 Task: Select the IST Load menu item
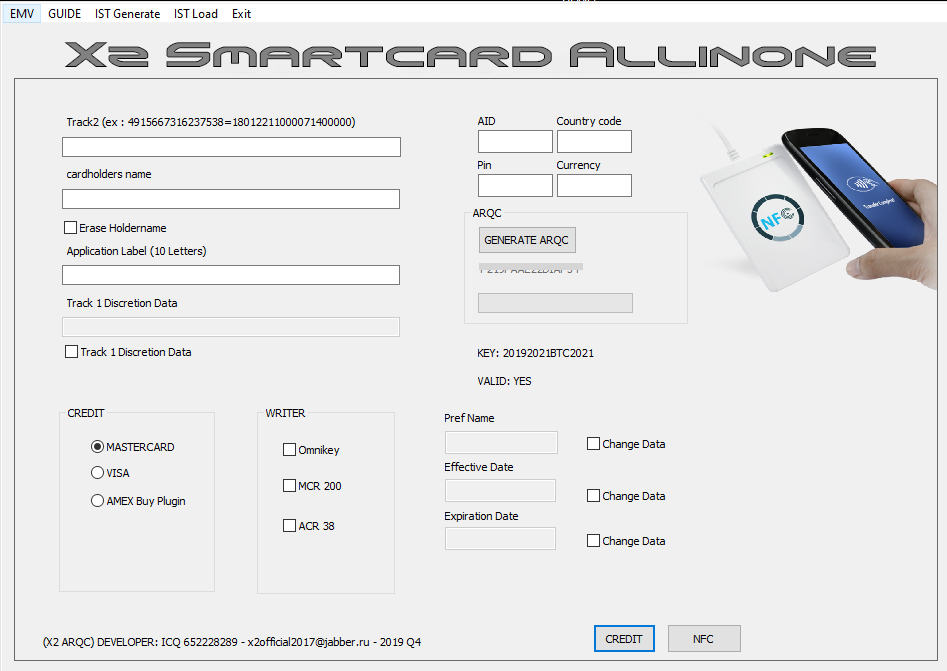click(x=196, y=13)
